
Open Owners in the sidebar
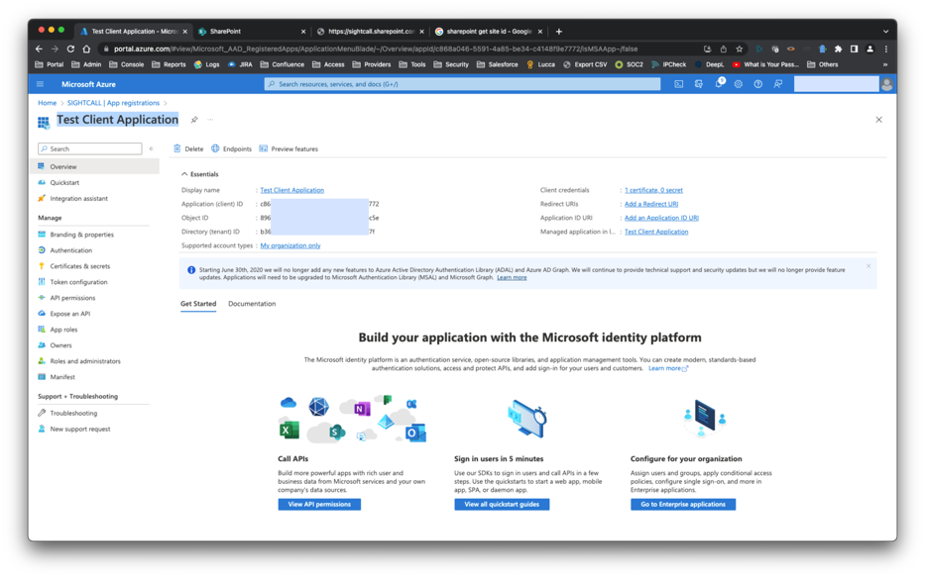[x=61, y=345]
